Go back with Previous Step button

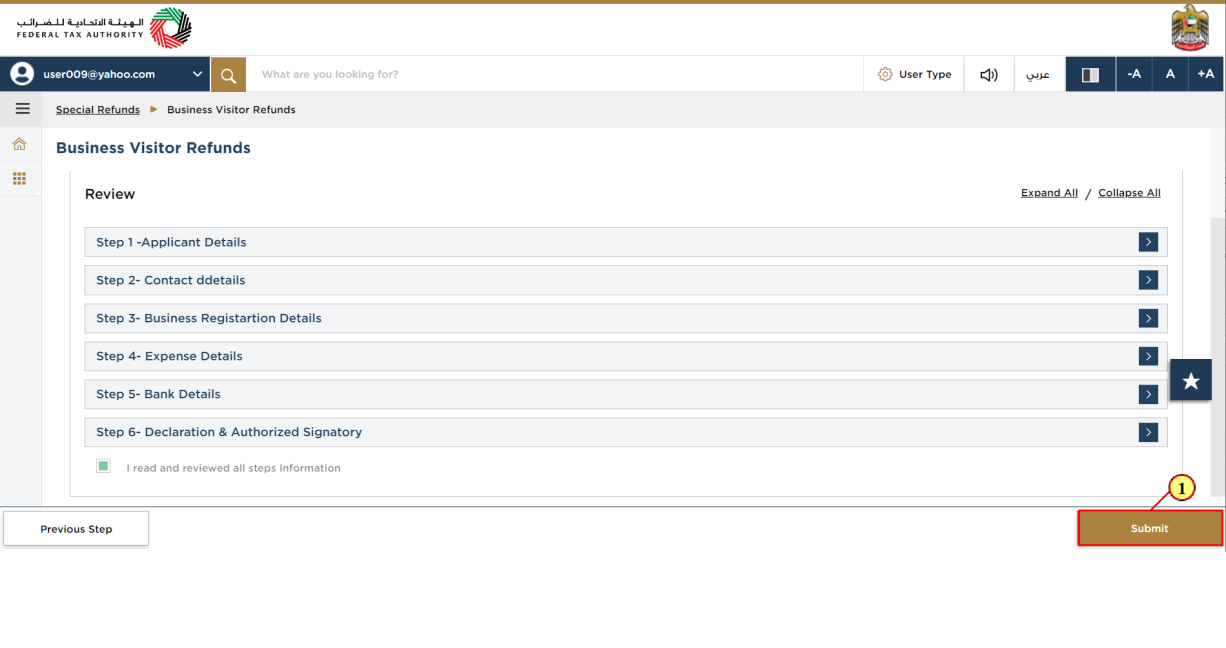coord(76,529)
